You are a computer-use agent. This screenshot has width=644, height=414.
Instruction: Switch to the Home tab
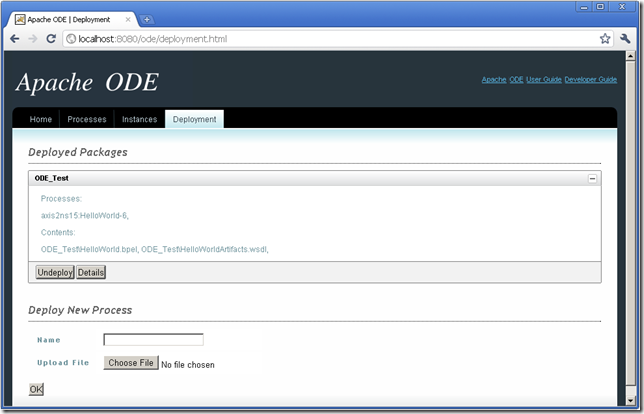(41, 119)
